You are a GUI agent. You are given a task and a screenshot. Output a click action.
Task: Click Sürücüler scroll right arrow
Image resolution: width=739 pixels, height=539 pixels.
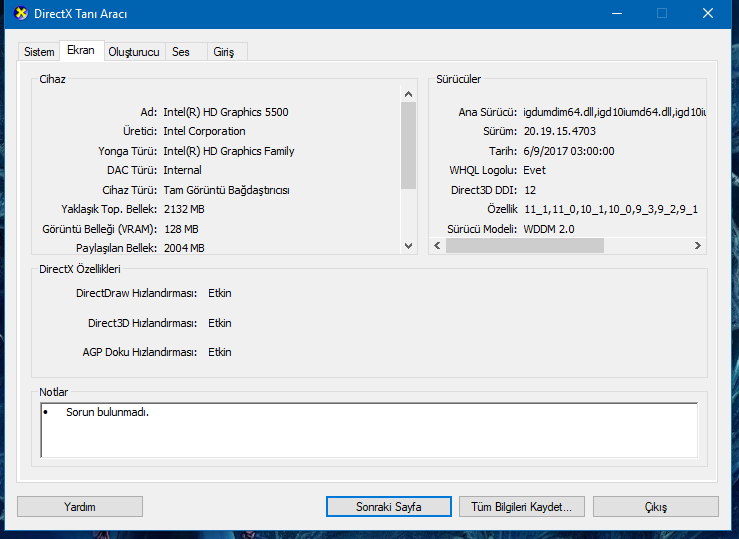click(698, 245)
